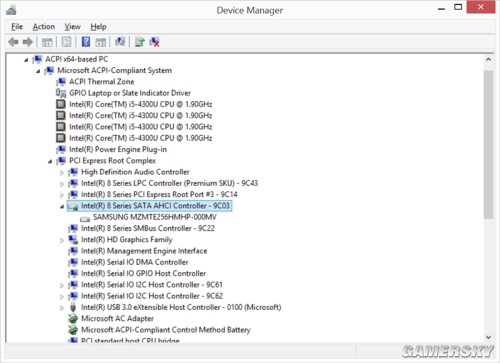This screenshot has width=500, height=363.
Task: Collapse the ACPI x64-based PC node
Action: pos(26,60)
